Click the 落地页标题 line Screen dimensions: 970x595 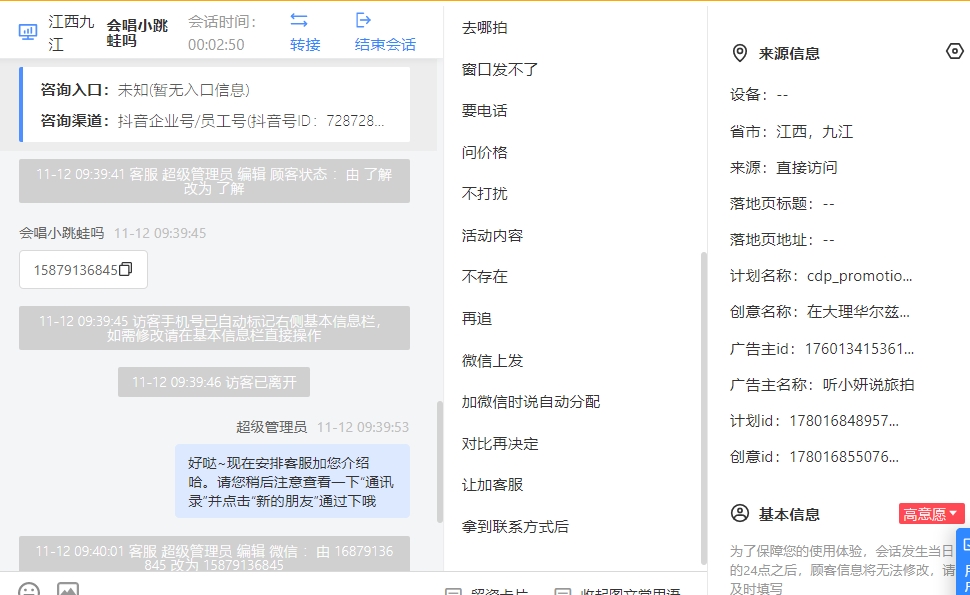pyautogui.click(x=782, y=203)
